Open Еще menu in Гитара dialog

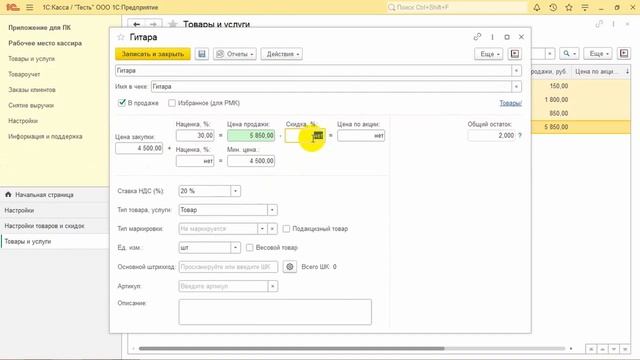point(489,54)
